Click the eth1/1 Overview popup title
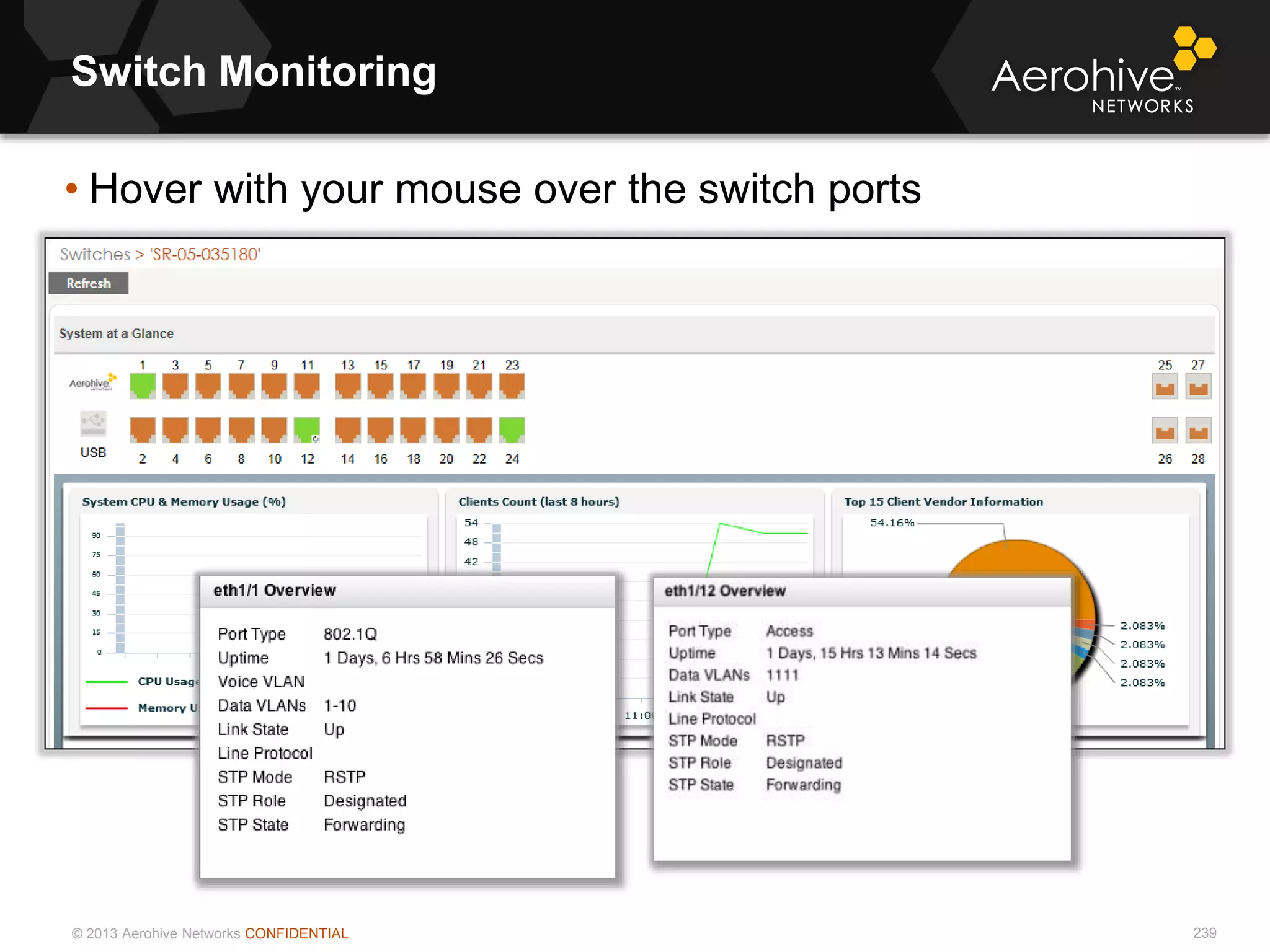The height and width of the screenshot is (952, 1270). 275,590
